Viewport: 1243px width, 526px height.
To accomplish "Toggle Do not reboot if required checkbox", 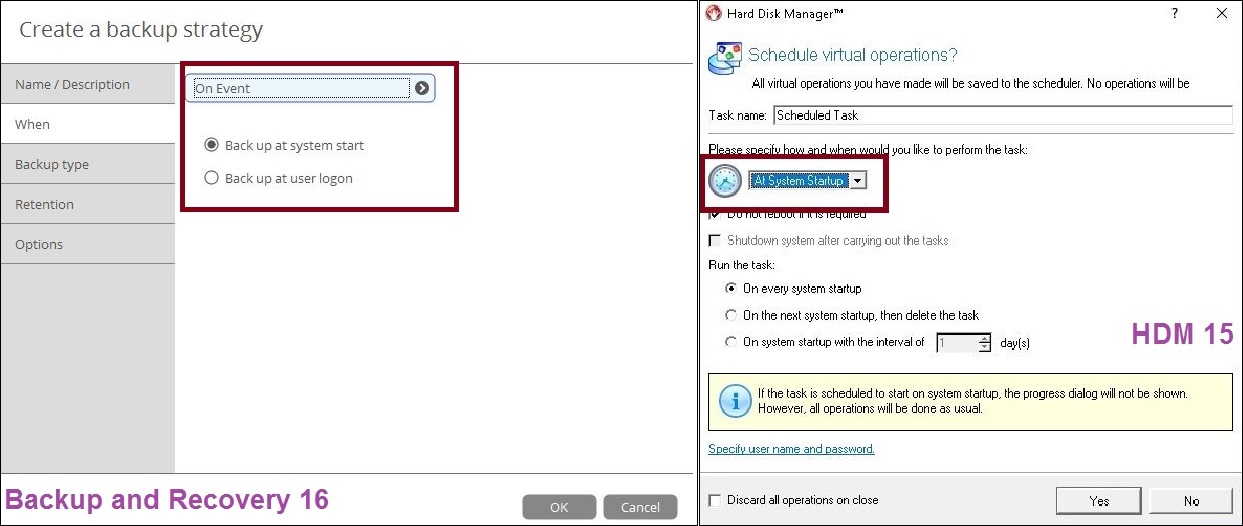I will click(x=714, y=214).
